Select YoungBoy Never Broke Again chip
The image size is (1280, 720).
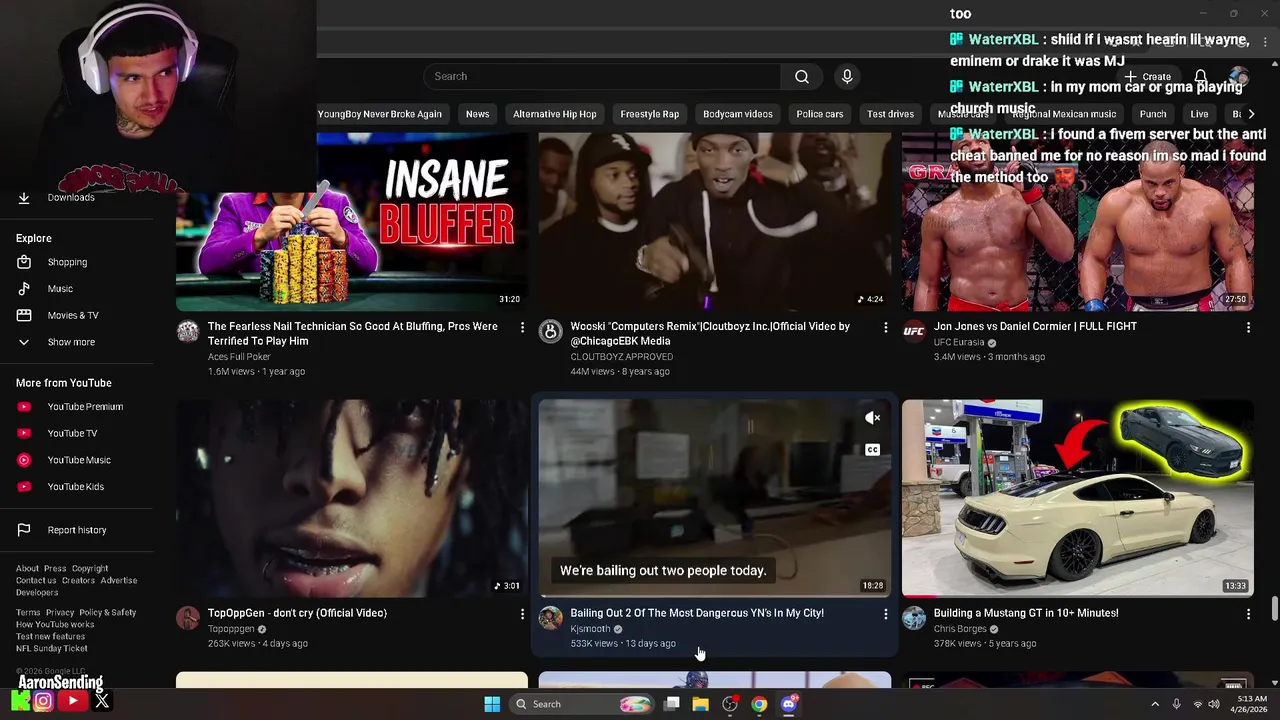point(379,114)
